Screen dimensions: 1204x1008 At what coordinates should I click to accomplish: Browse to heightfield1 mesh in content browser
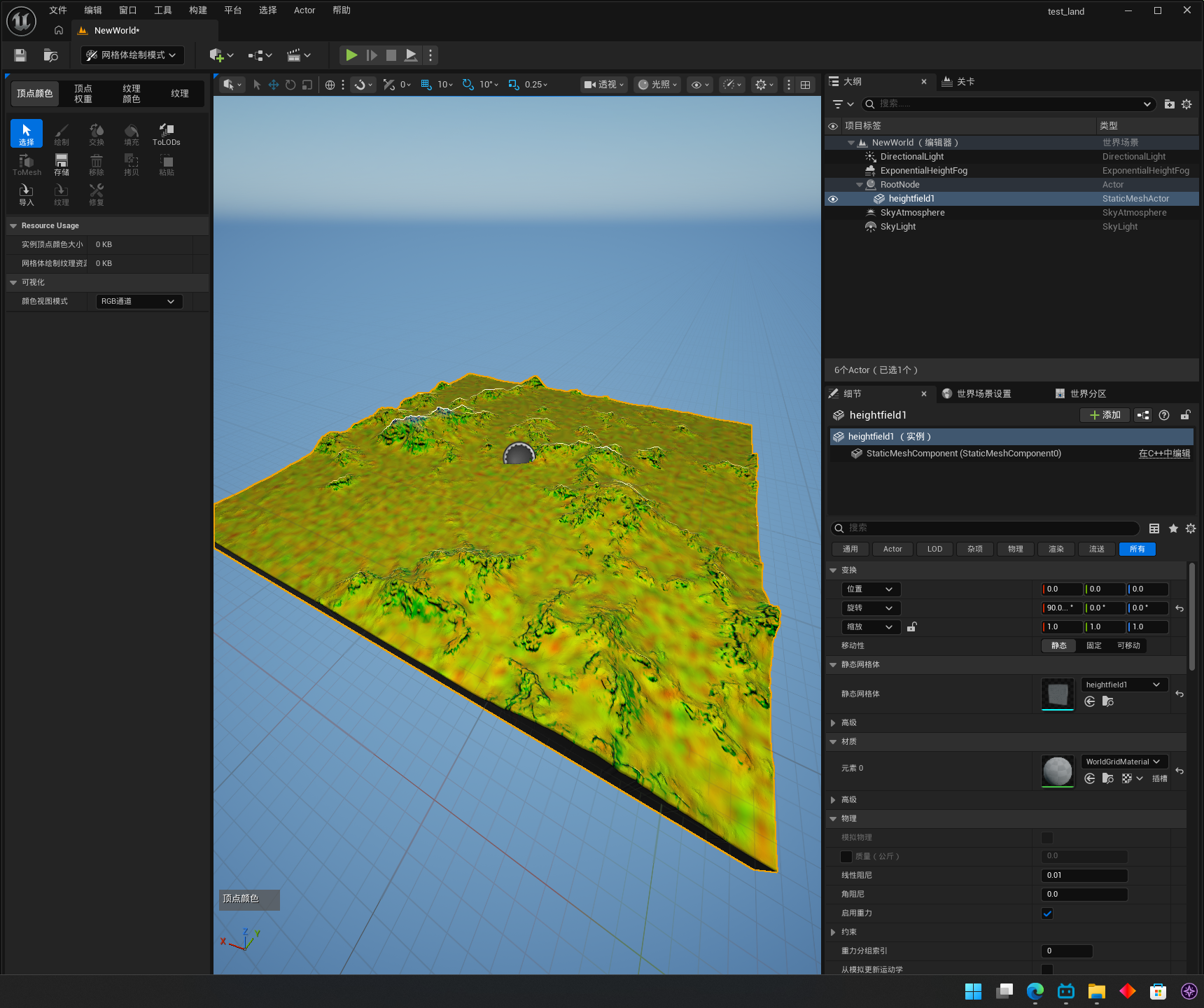point(1107,701)
